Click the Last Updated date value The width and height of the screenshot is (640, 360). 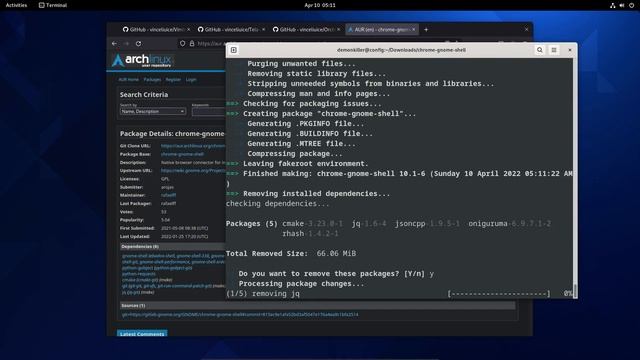[x=184, y=236]
